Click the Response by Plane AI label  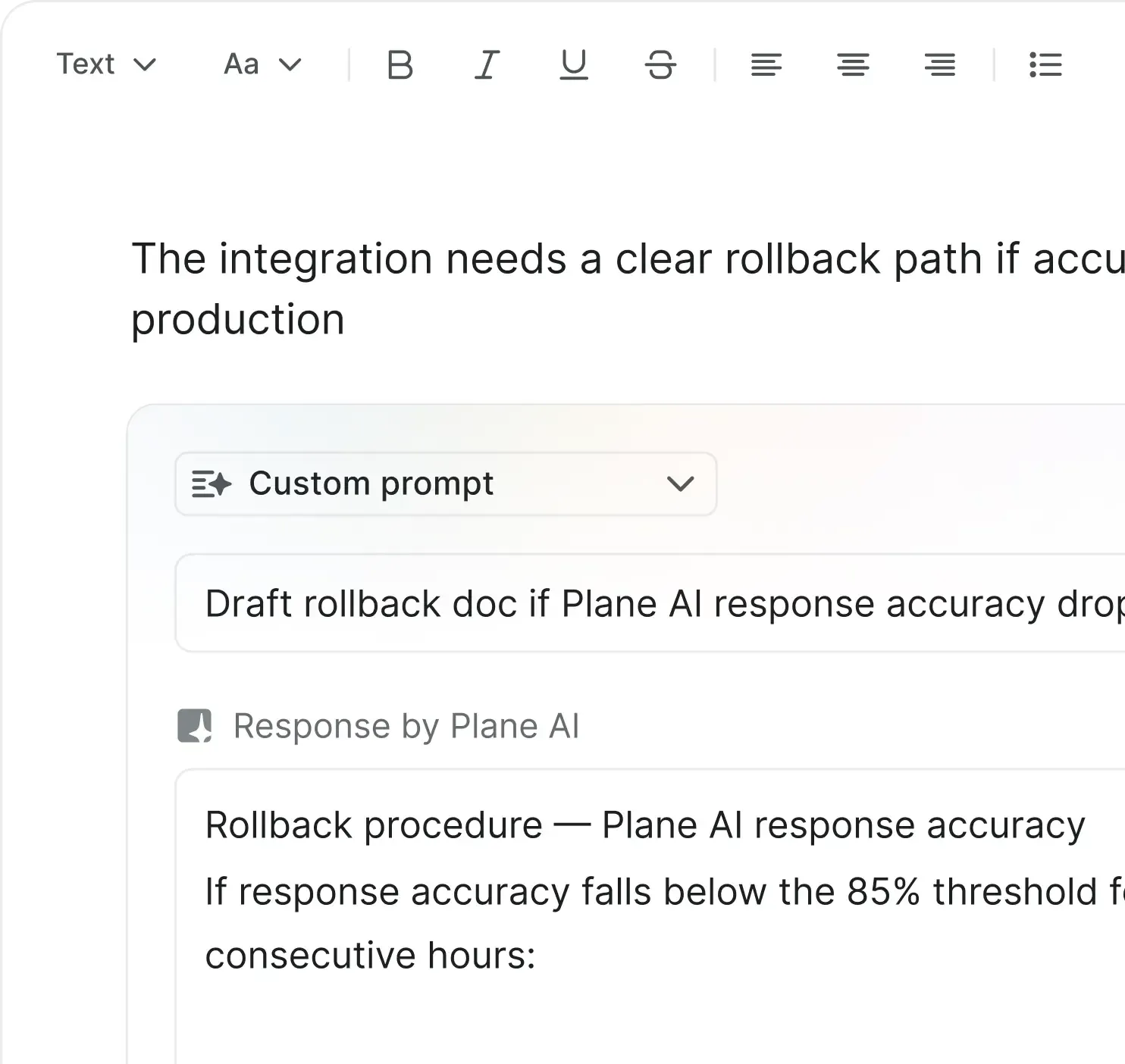406,726
